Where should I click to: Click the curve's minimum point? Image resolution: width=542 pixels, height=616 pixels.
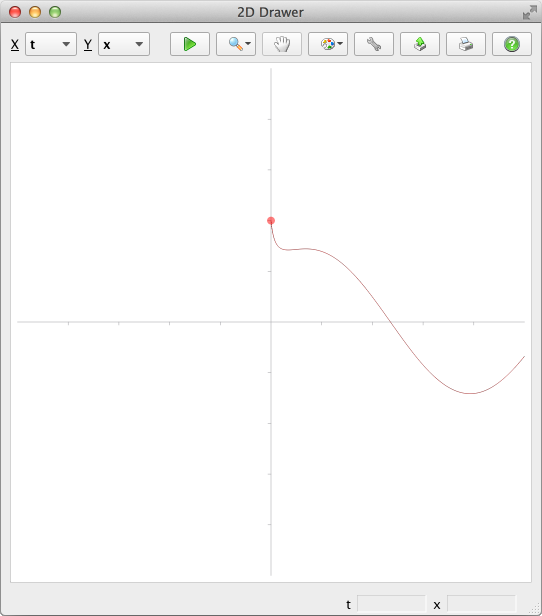pos(470,393)
